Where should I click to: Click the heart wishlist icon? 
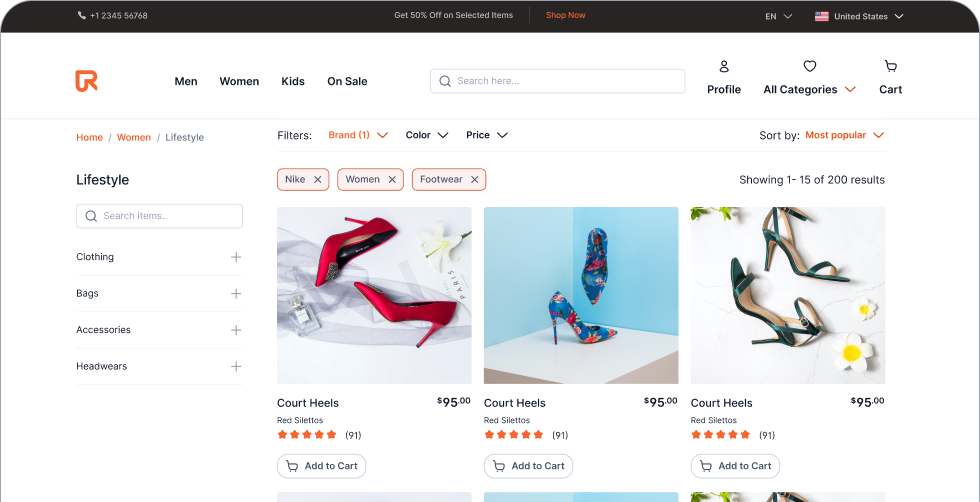(x=810, y=67)
